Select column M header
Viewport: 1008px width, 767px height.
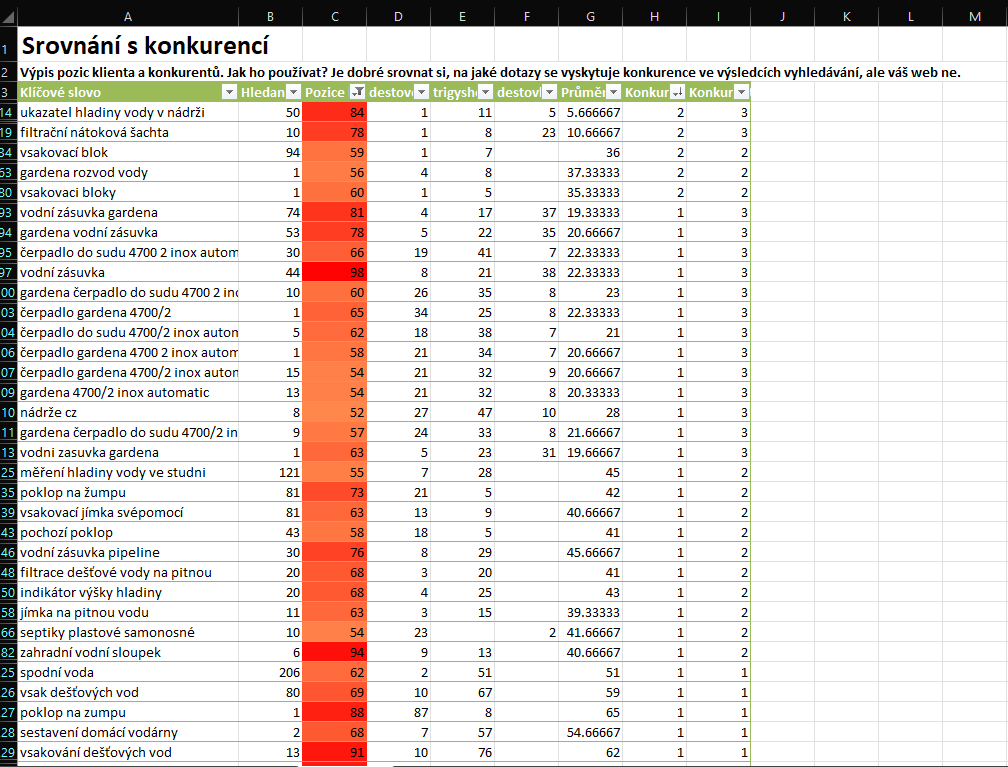tap(975, 17)
